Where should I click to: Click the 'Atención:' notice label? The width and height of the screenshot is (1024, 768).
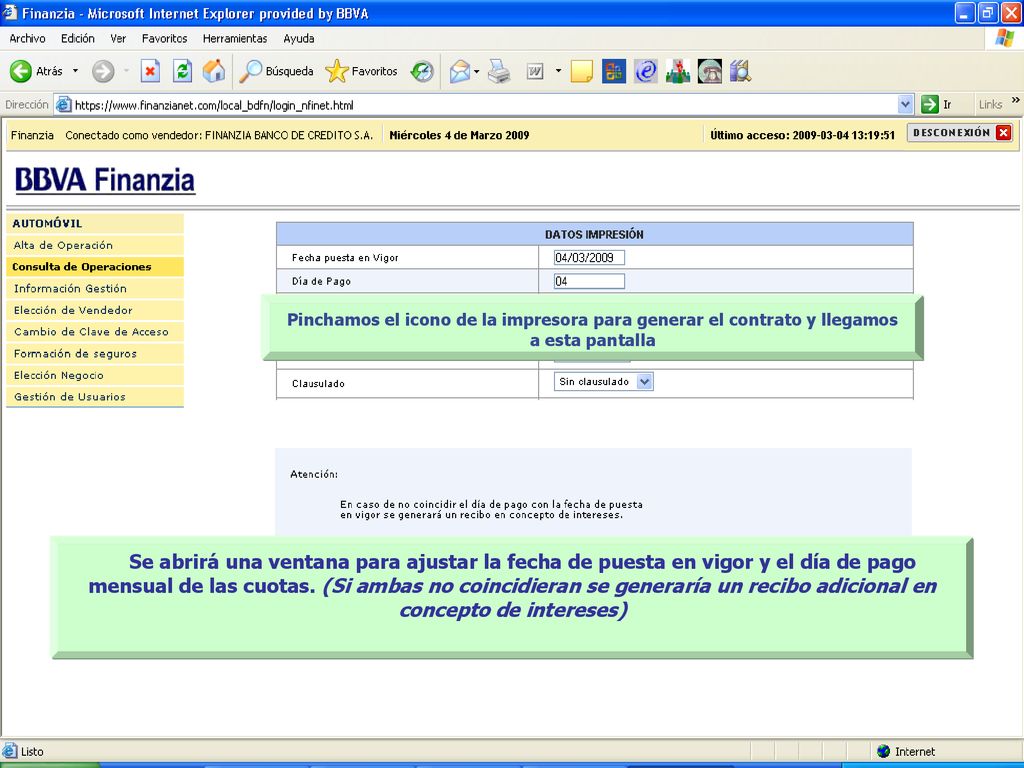tap(314, 474)
